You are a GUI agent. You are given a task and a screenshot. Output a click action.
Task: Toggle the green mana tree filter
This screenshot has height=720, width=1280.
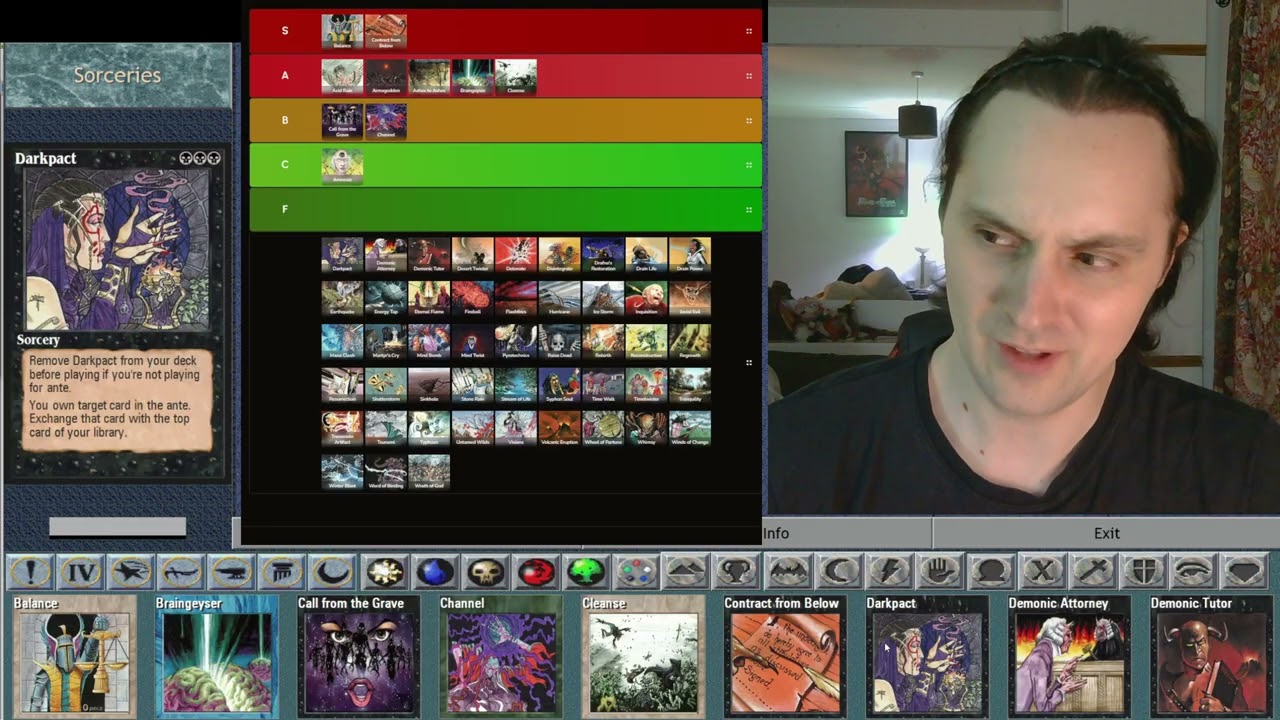[587, 572]
